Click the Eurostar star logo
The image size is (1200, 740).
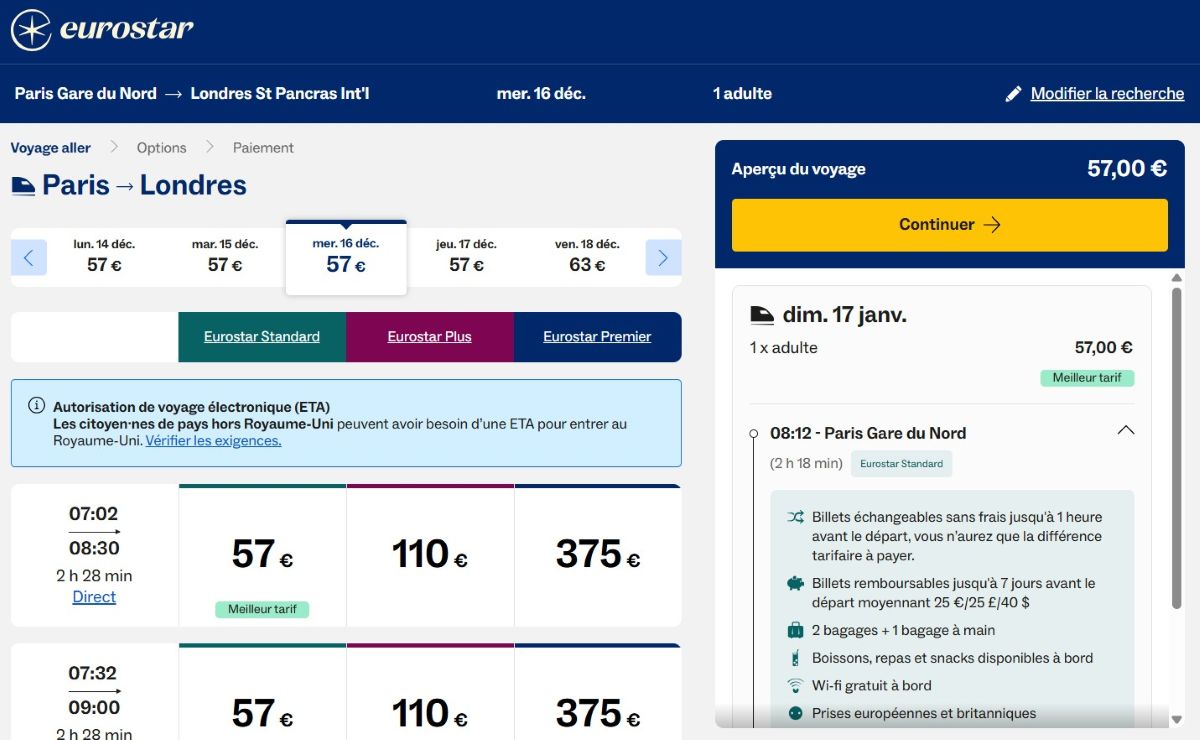pyautogui.click(x=31, y=30)
